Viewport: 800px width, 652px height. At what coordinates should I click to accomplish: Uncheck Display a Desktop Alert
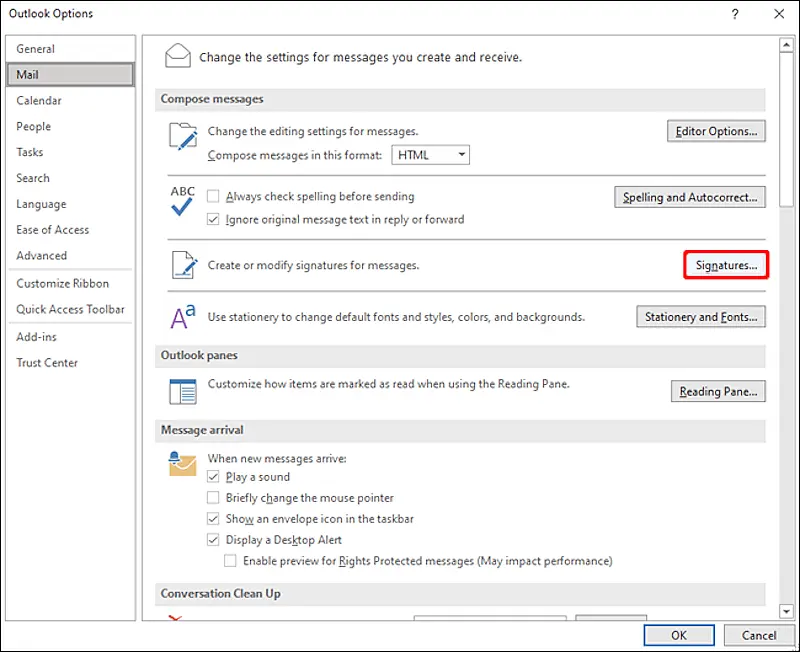[x=213, y=540]
